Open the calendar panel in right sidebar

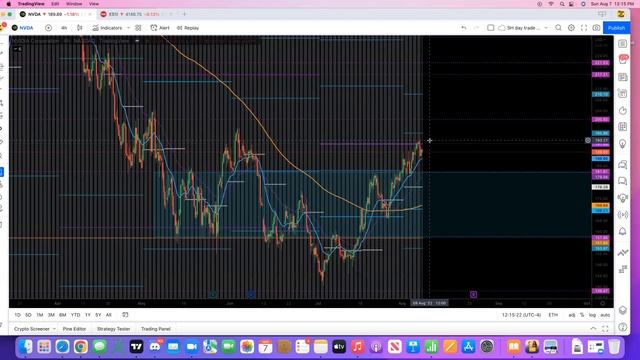click(x=622, y=93)
